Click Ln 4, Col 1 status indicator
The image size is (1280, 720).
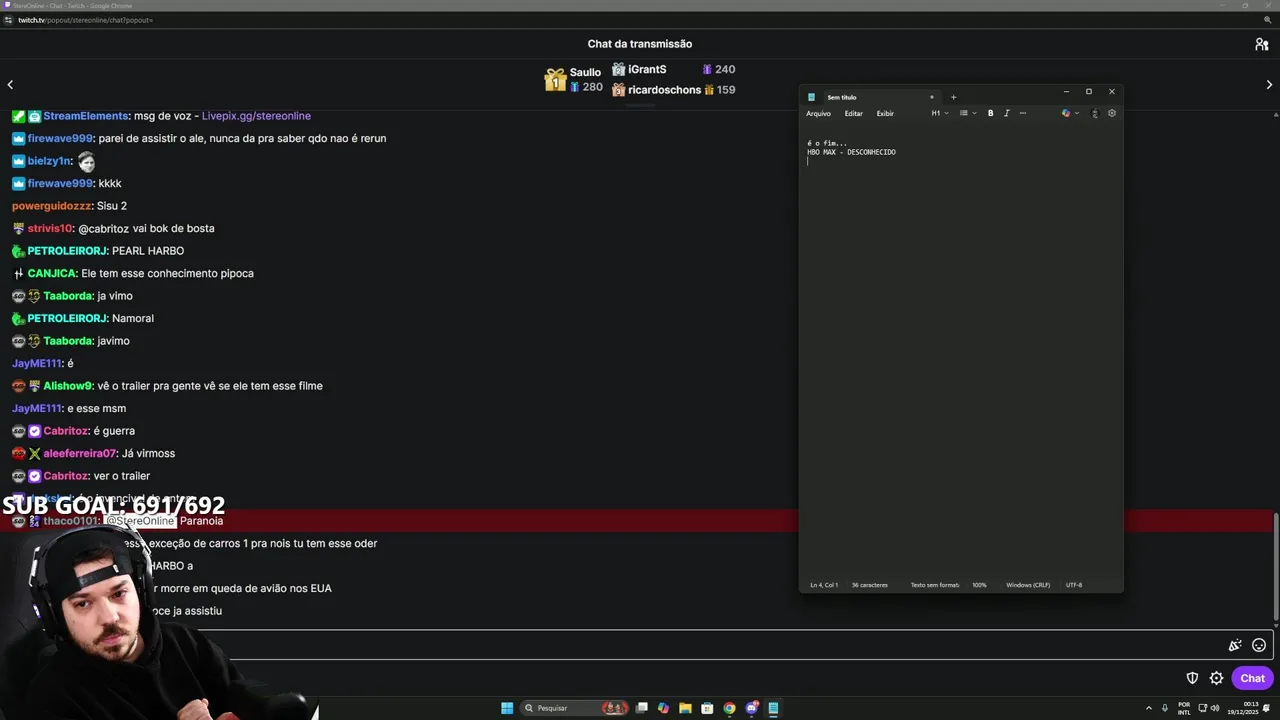coord(824,585)
